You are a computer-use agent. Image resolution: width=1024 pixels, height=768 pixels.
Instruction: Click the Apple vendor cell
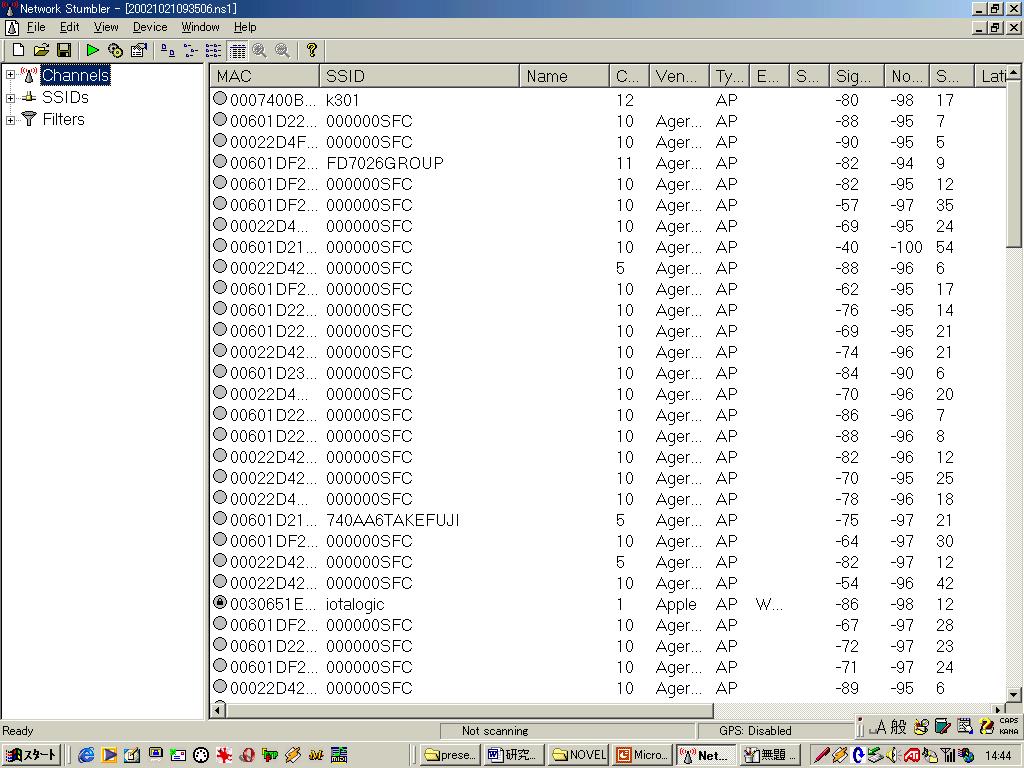pos(676,604)
